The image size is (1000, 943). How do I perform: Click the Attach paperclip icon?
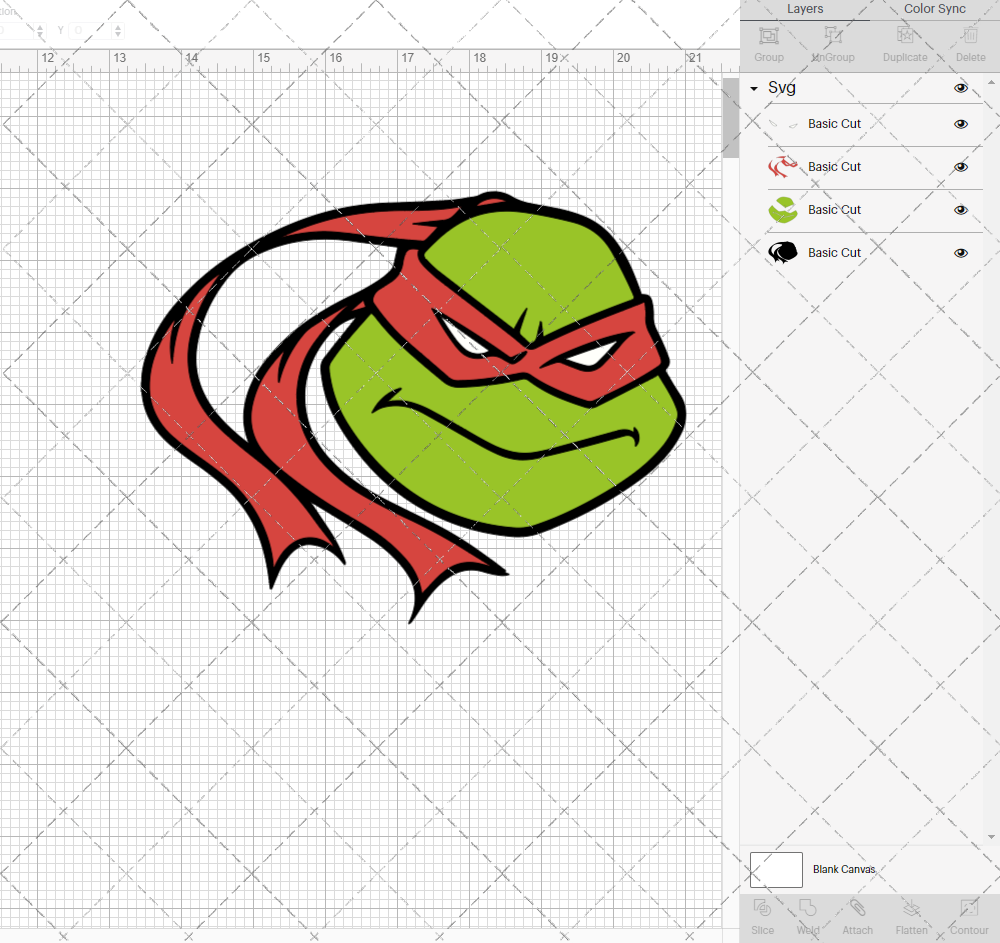click(857, 908)
